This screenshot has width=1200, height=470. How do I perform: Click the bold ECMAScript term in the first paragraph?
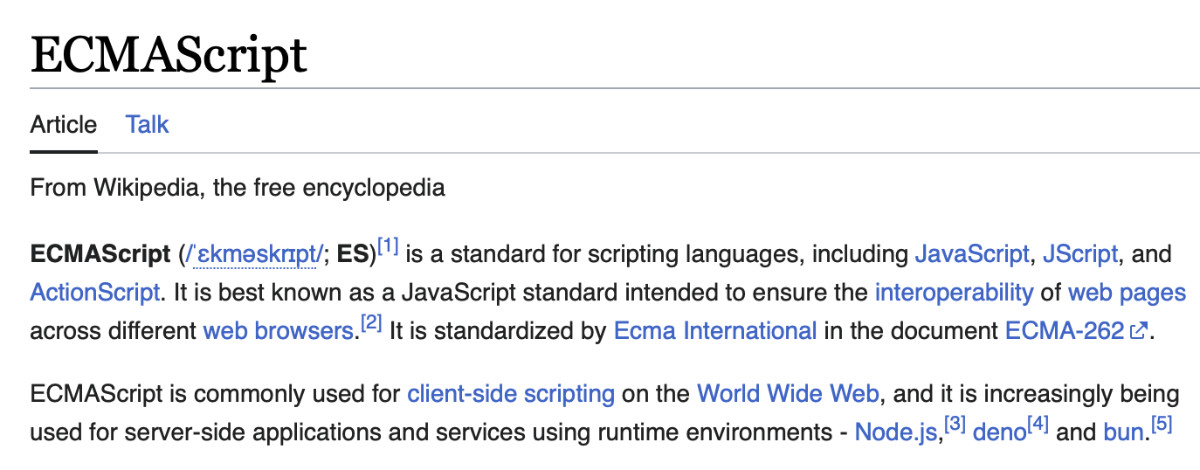click(x=100, y=255)
